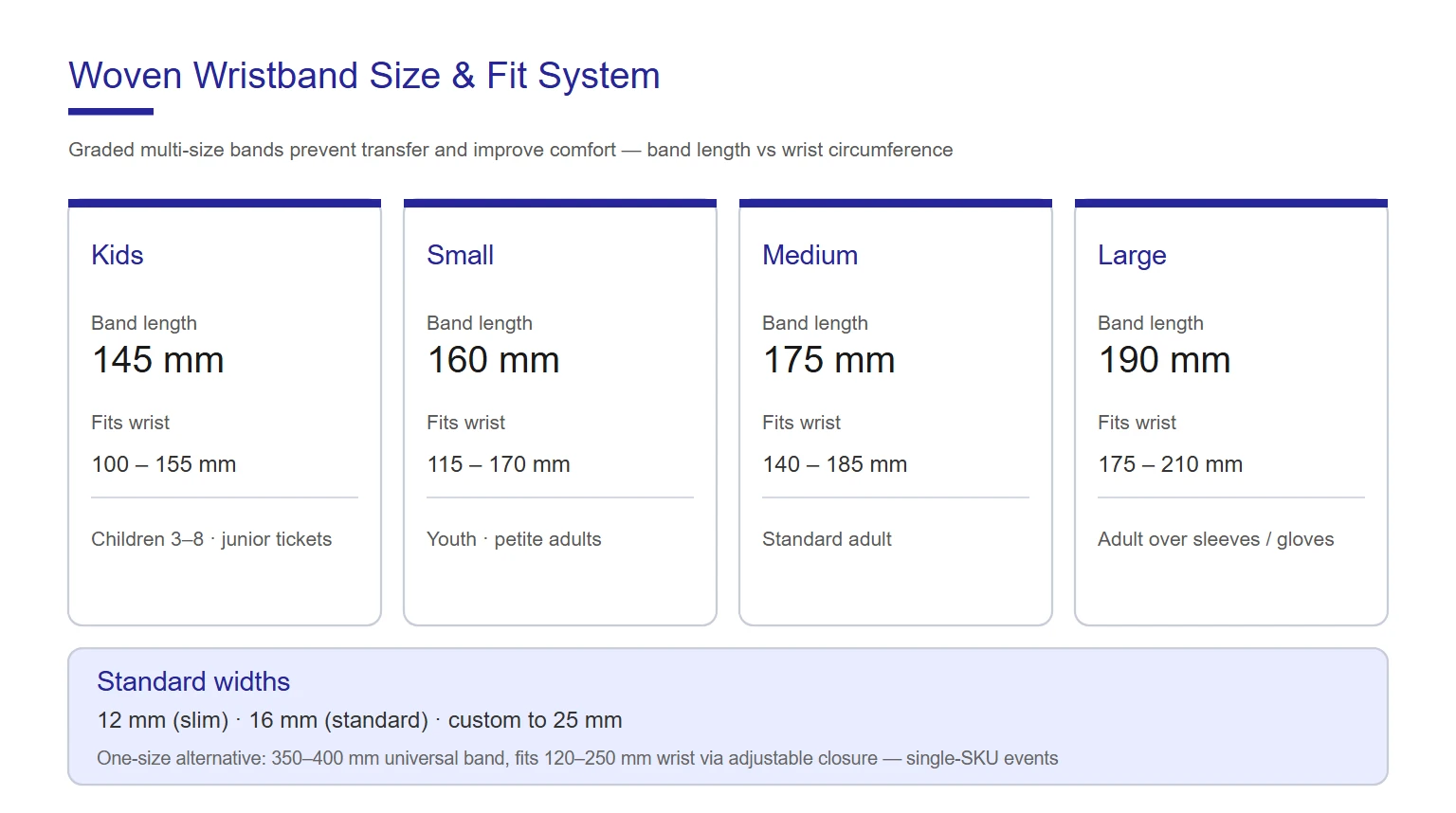The height and width of the screenshot is (813, 1456).
Task: Select the 190 mm band length value
Action: [1164, 360]
